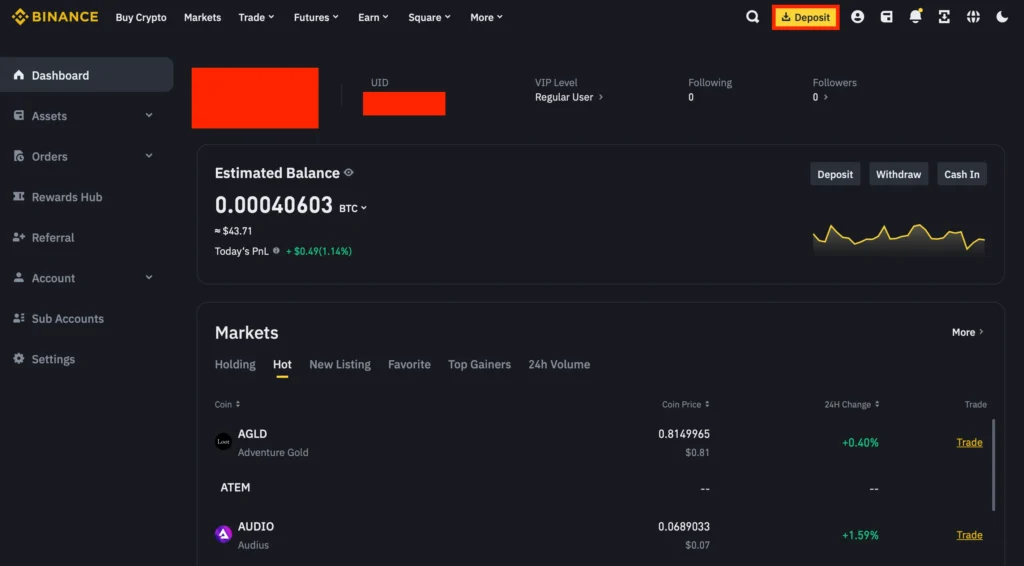
Task: Expand the Assets sidebar chevron
Action: tap(149, 115)
